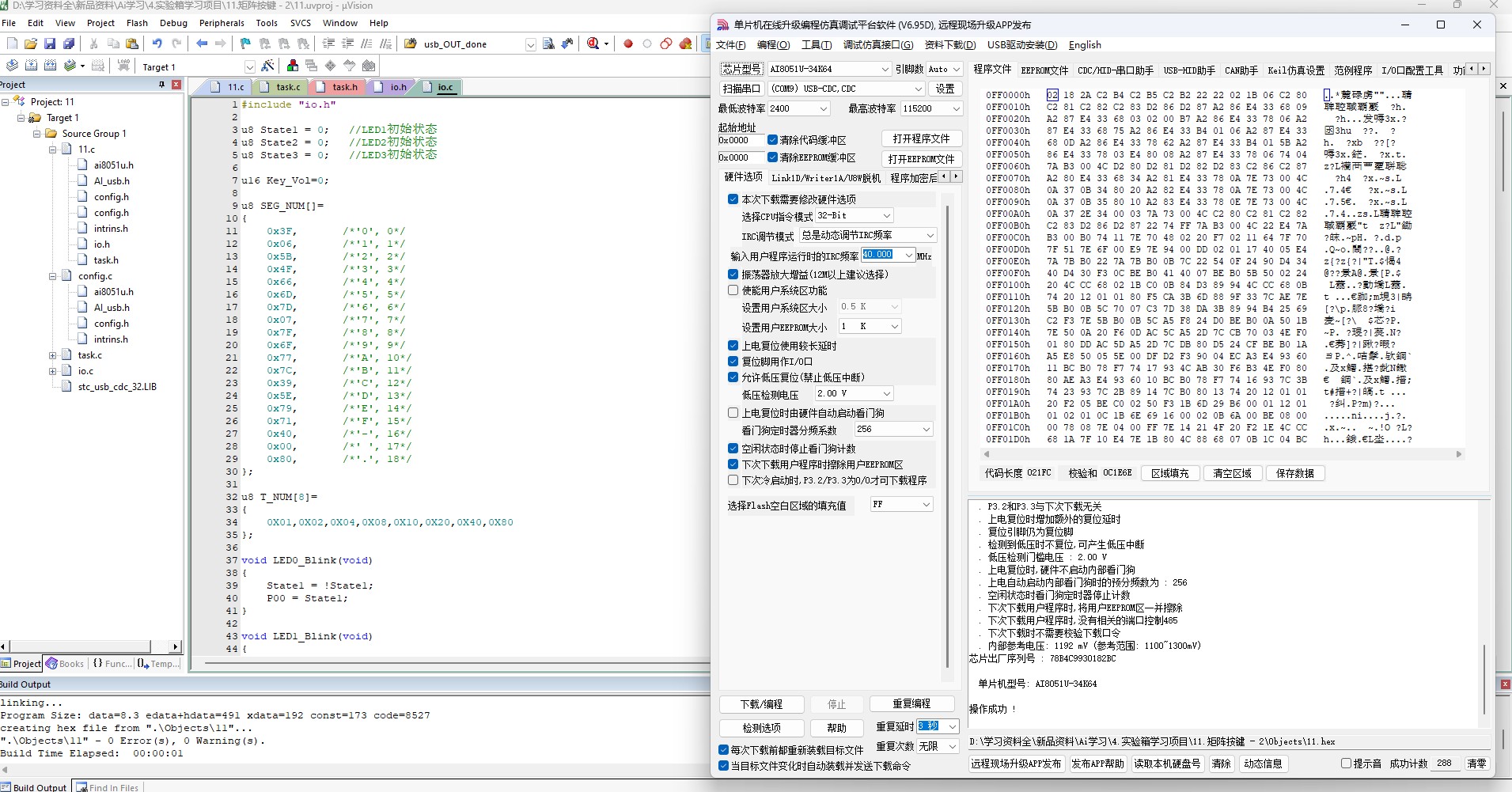Close the Build Output side panel red X
1512x792 pixels.
tap(1506, 684)
